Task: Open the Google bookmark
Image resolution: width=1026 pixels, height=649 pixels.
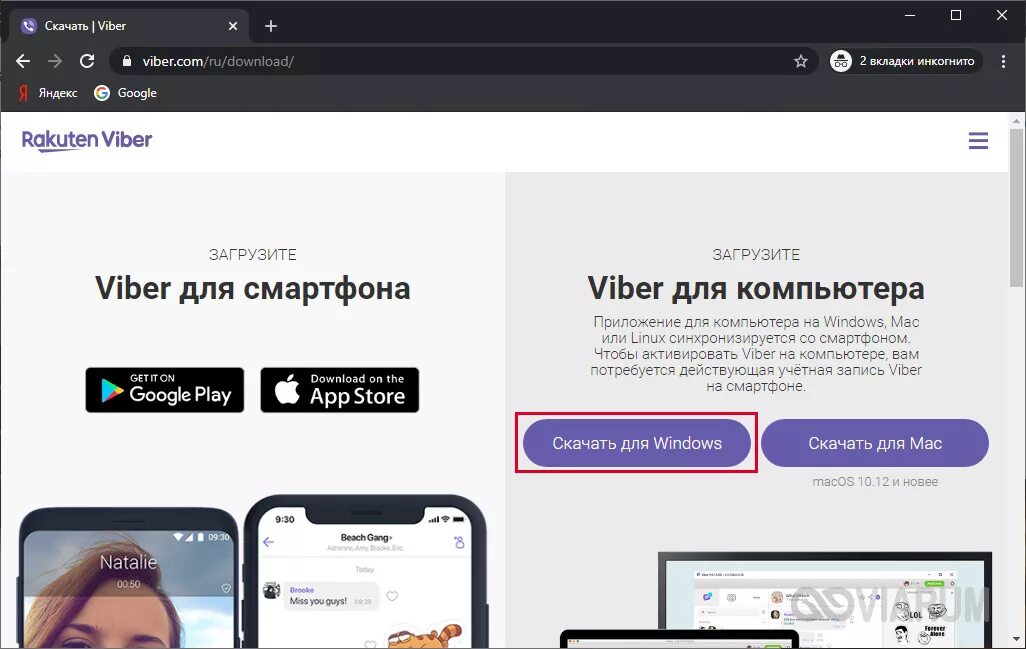Action: point(126,93)
